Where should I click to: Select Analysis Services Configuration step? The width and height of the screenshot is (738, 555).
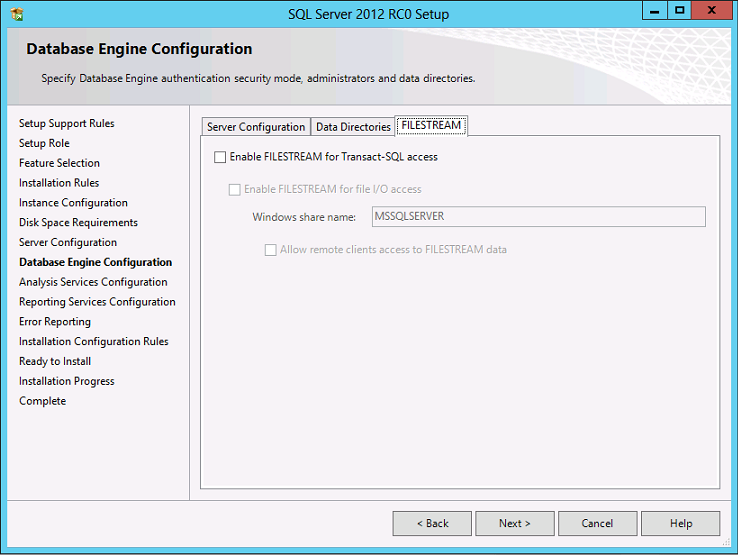(93, 282)
